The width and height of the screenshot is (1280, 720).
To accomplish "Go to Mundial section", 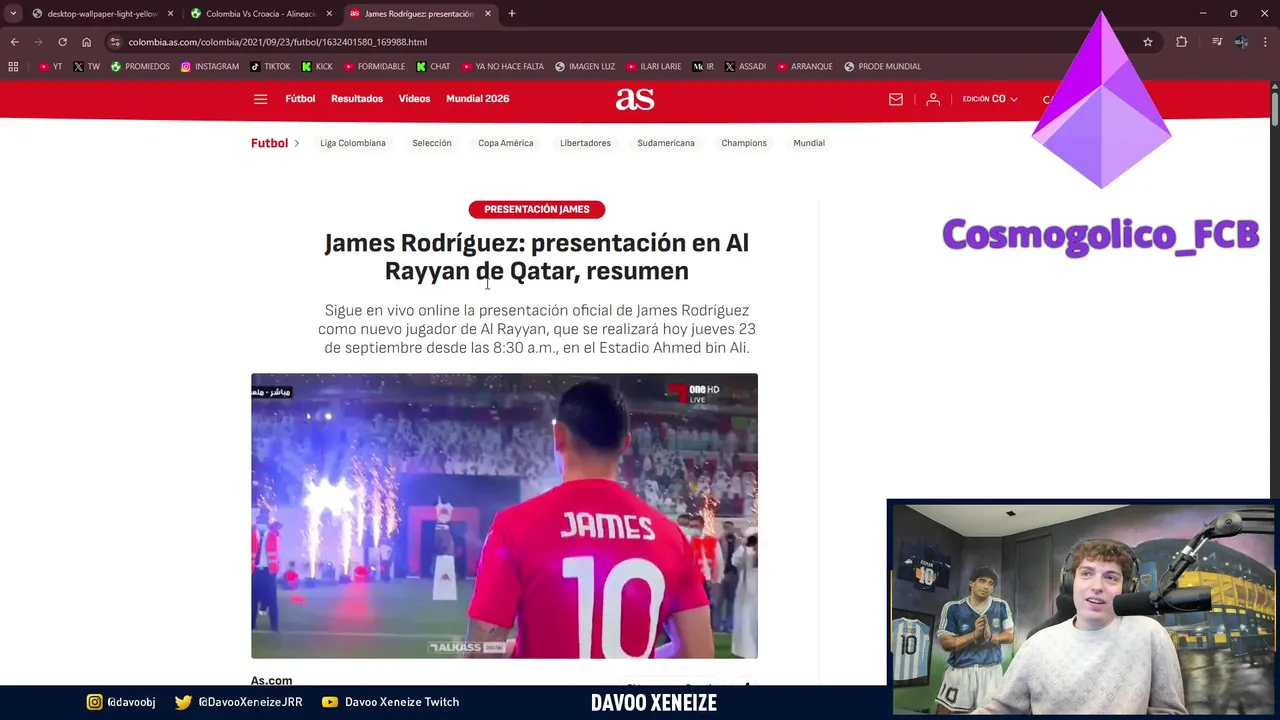I will (x=809, y=143).
